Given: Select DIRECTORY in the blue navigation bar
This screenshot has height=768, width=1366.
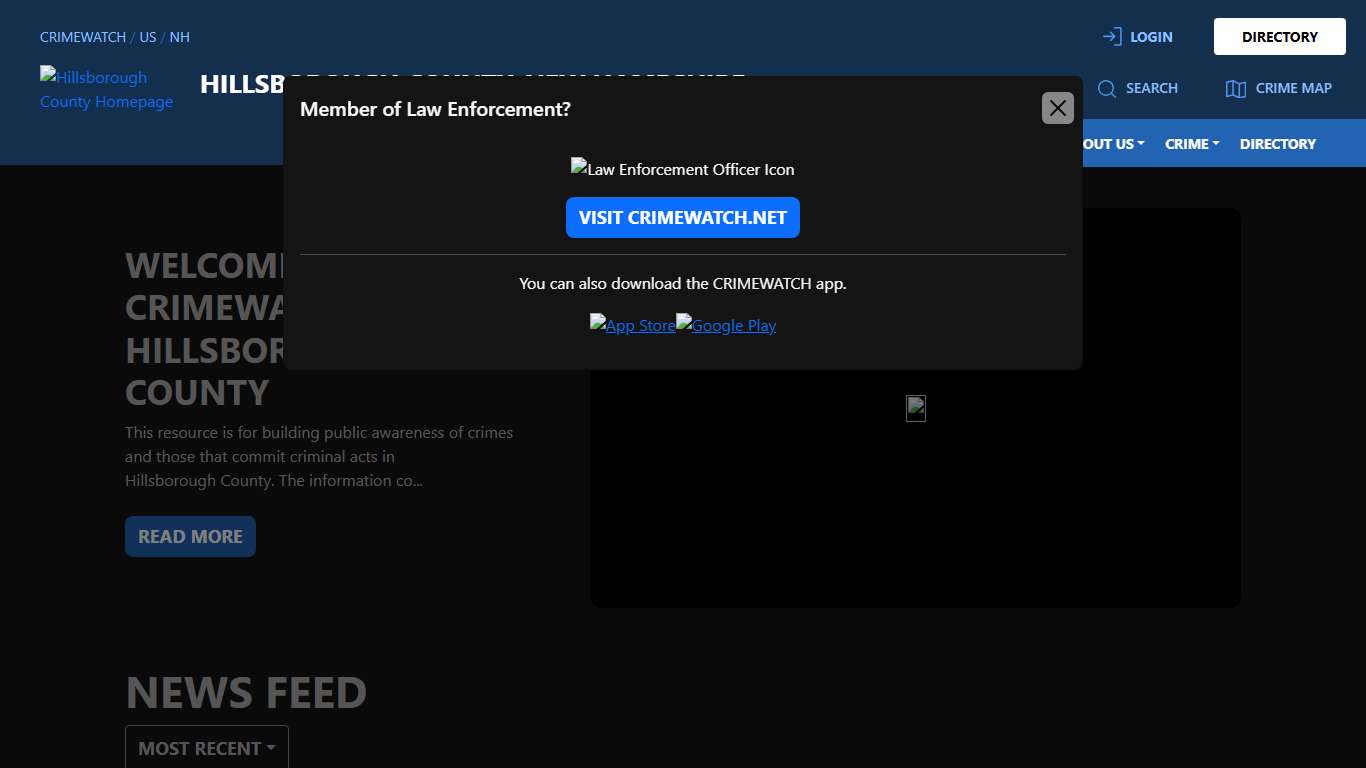Looking at the screenshot, I should pos(1277,144).
